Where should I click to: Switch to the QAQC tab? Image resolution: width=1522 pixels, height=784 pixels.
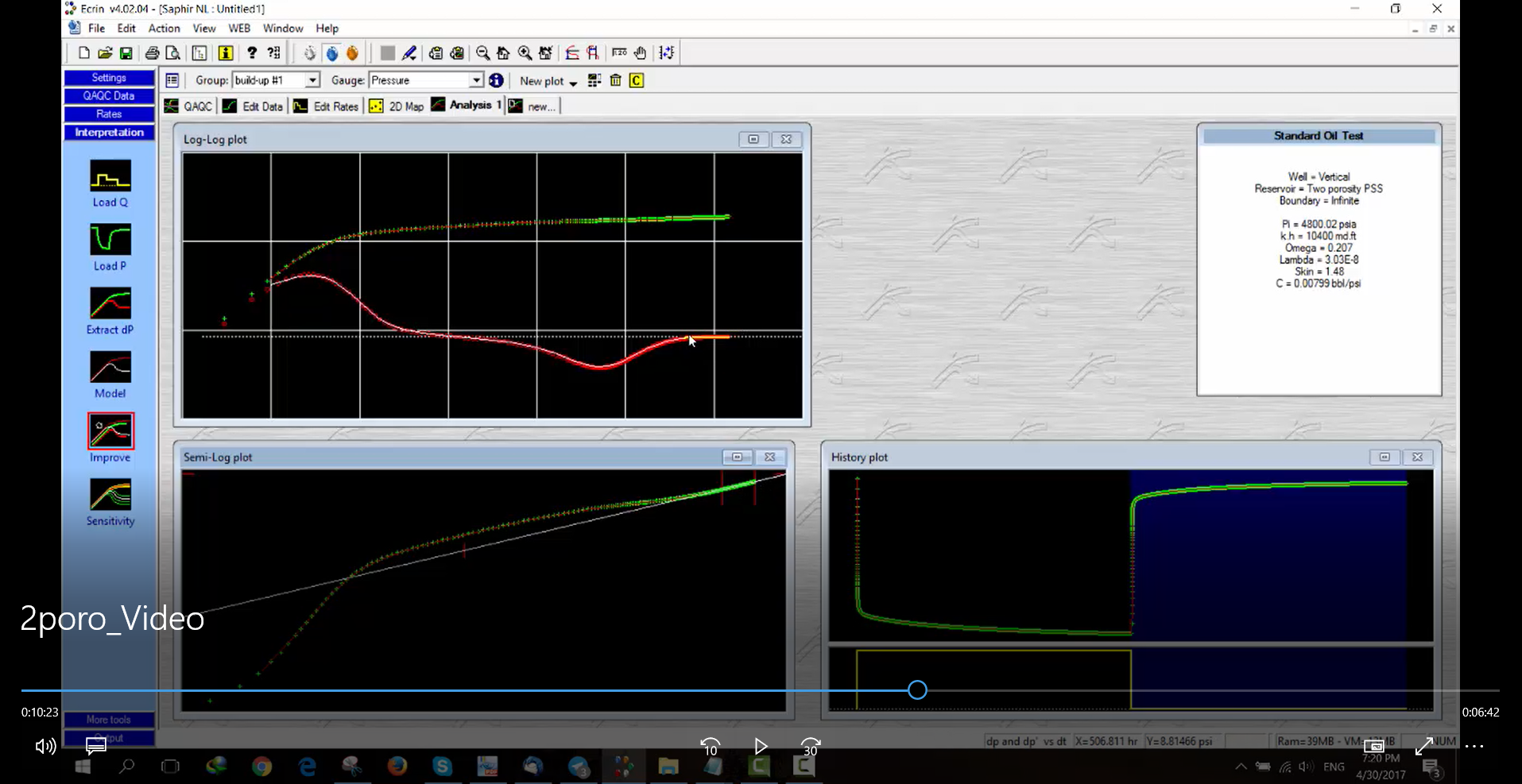189,106
